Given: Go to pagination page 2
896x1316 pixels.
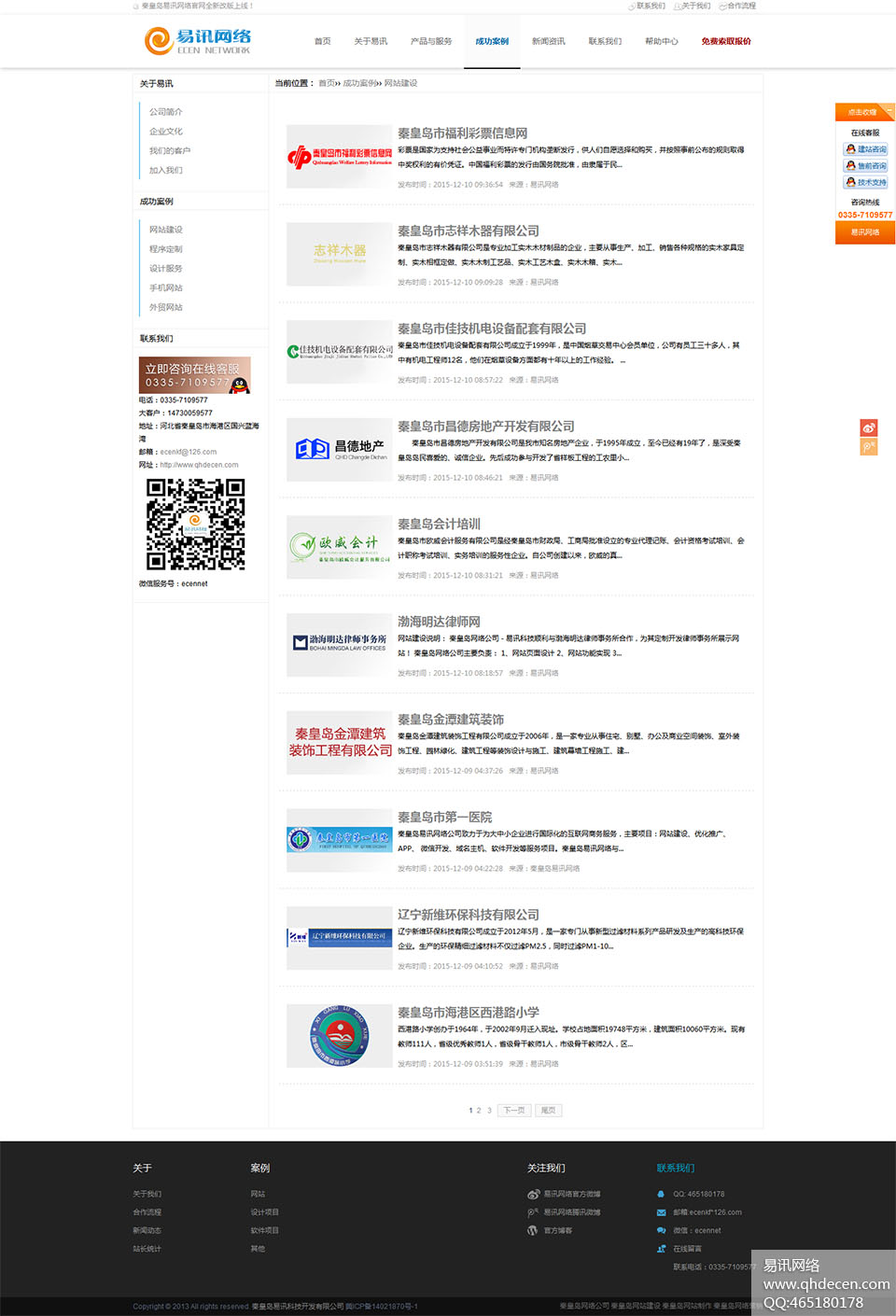Looking at the screenshot, I should pos(479,1111).
